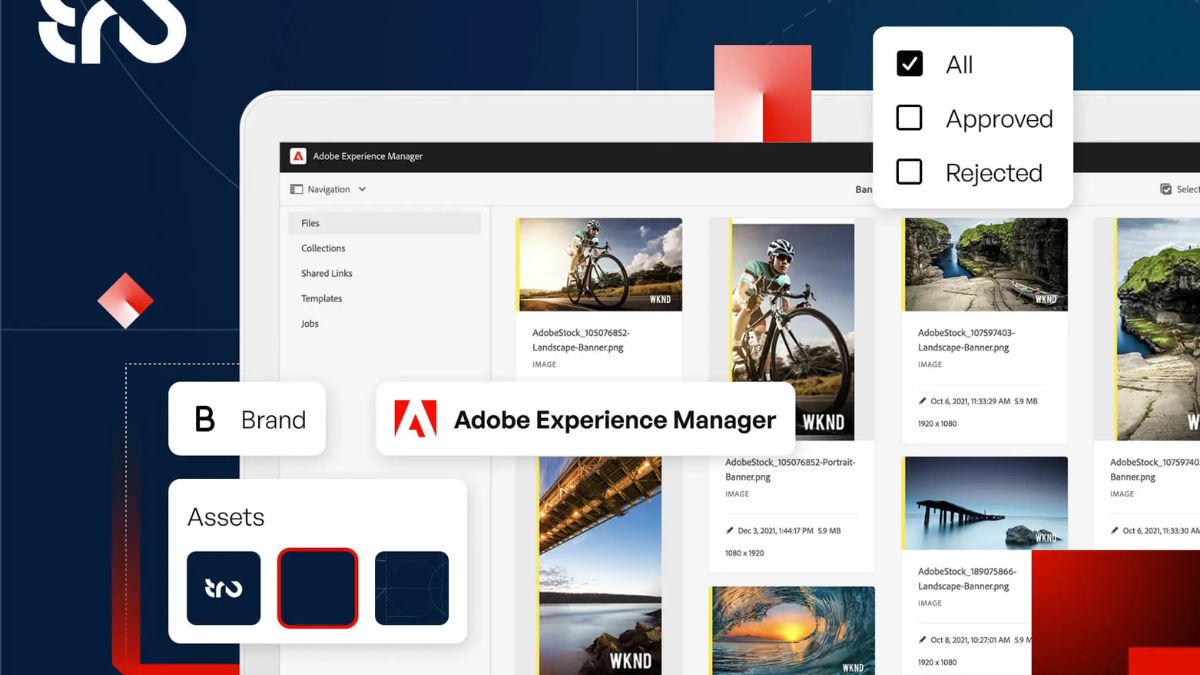This screenshot has height=675, width=1200.
Task: Click file name AdobeStock_189075866-Landscape-Banner.png
Action: 967,579
